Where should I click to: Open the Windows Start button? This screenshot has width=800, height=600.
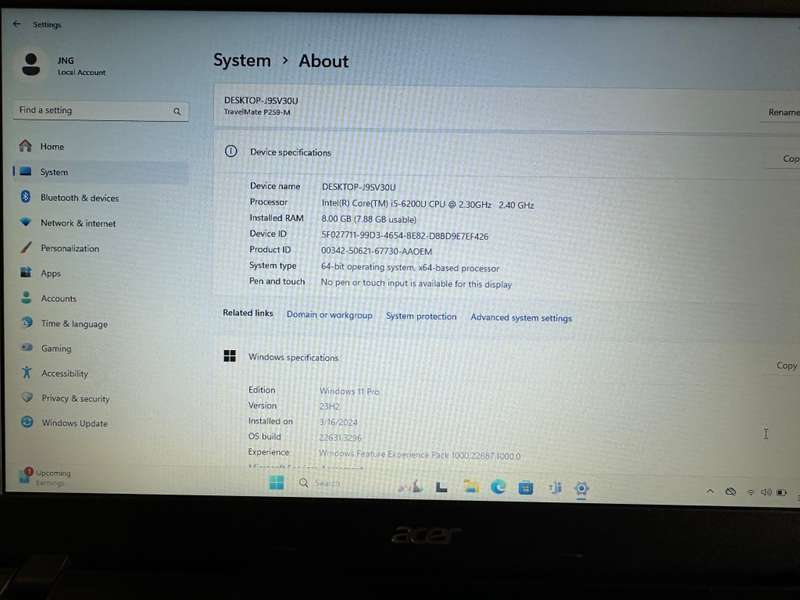[x=277, y=482]
